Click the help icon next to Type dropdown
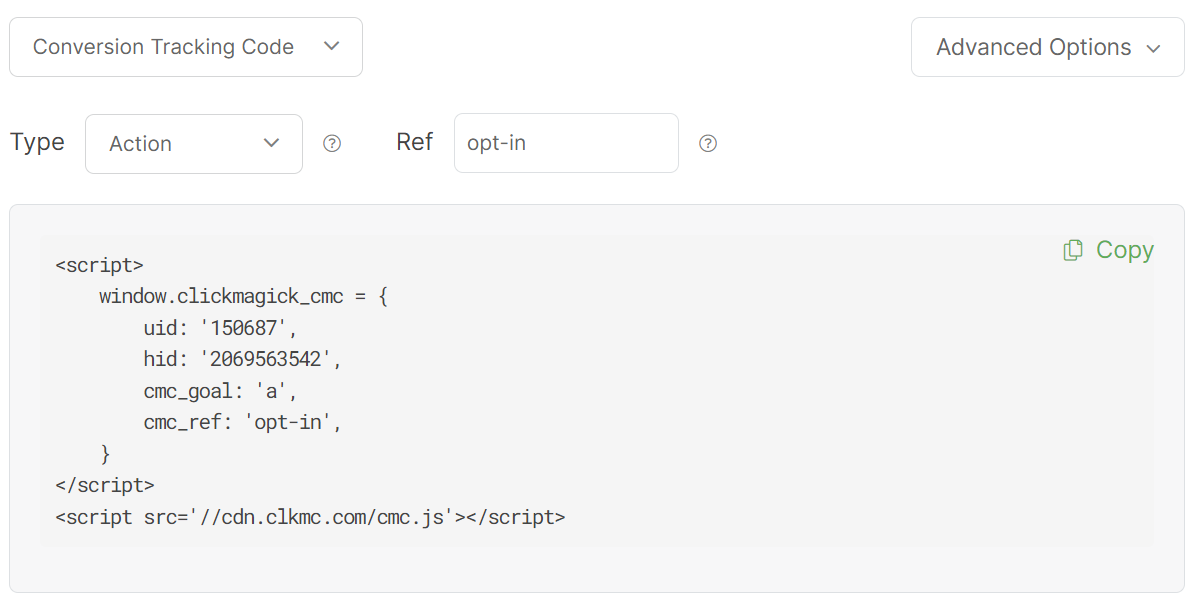This screenshot has height=608, width=1191. pos(332,144)
